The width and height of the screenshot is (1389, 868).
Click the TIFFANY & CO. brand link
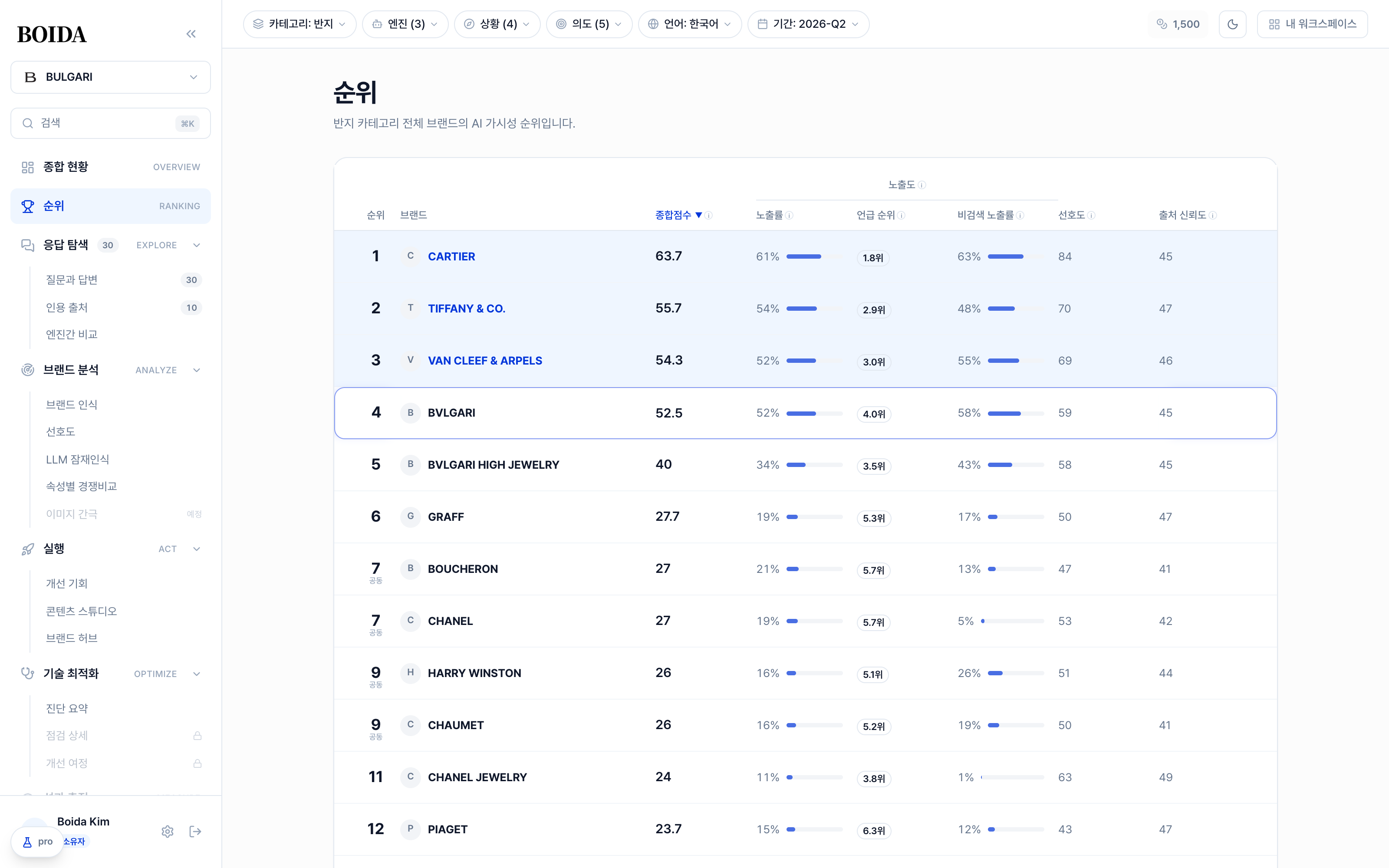[x=466, y=309]
